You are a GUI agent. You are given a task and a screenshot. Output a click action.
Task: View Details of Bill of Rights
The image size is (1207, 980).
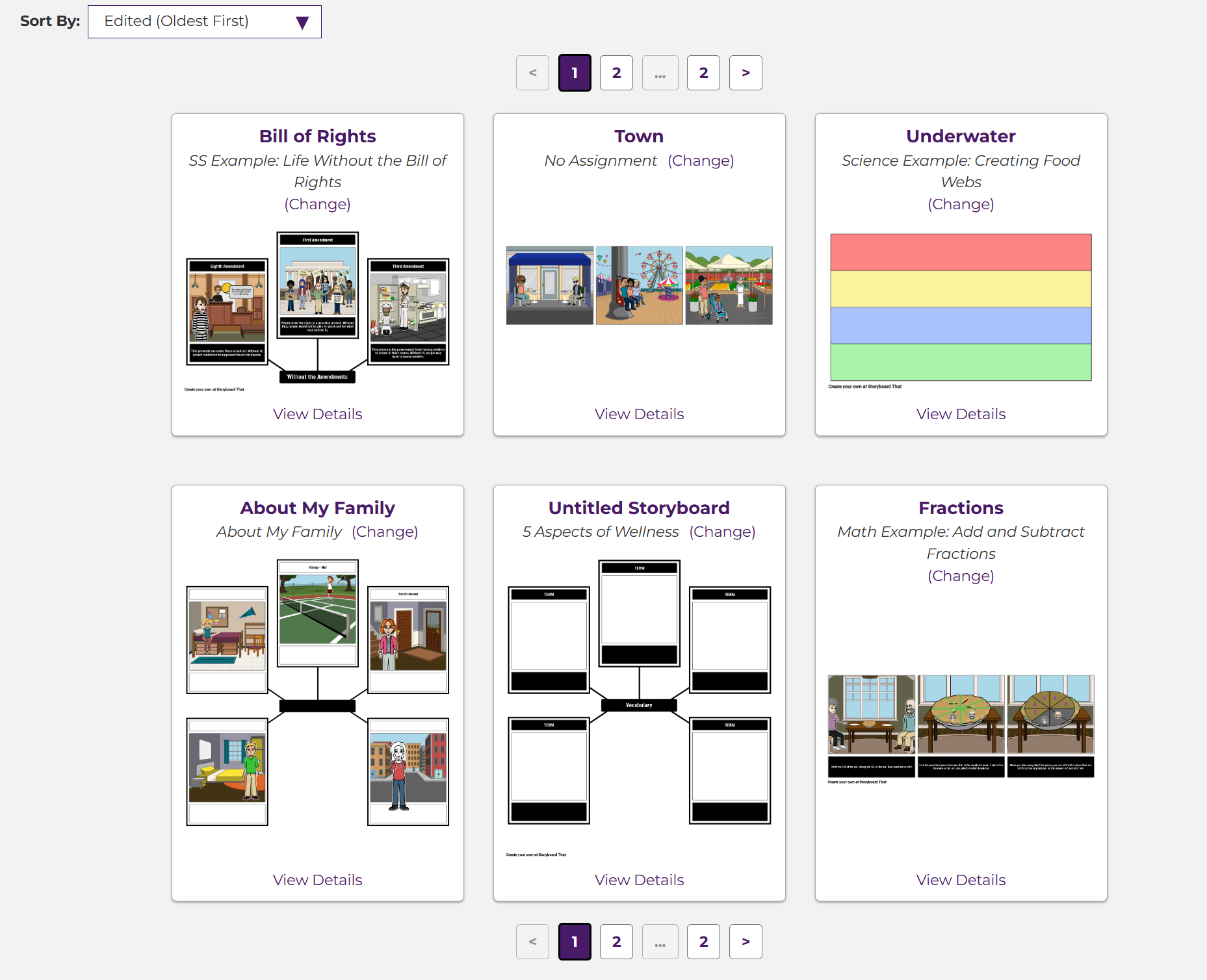coord(317,414)
